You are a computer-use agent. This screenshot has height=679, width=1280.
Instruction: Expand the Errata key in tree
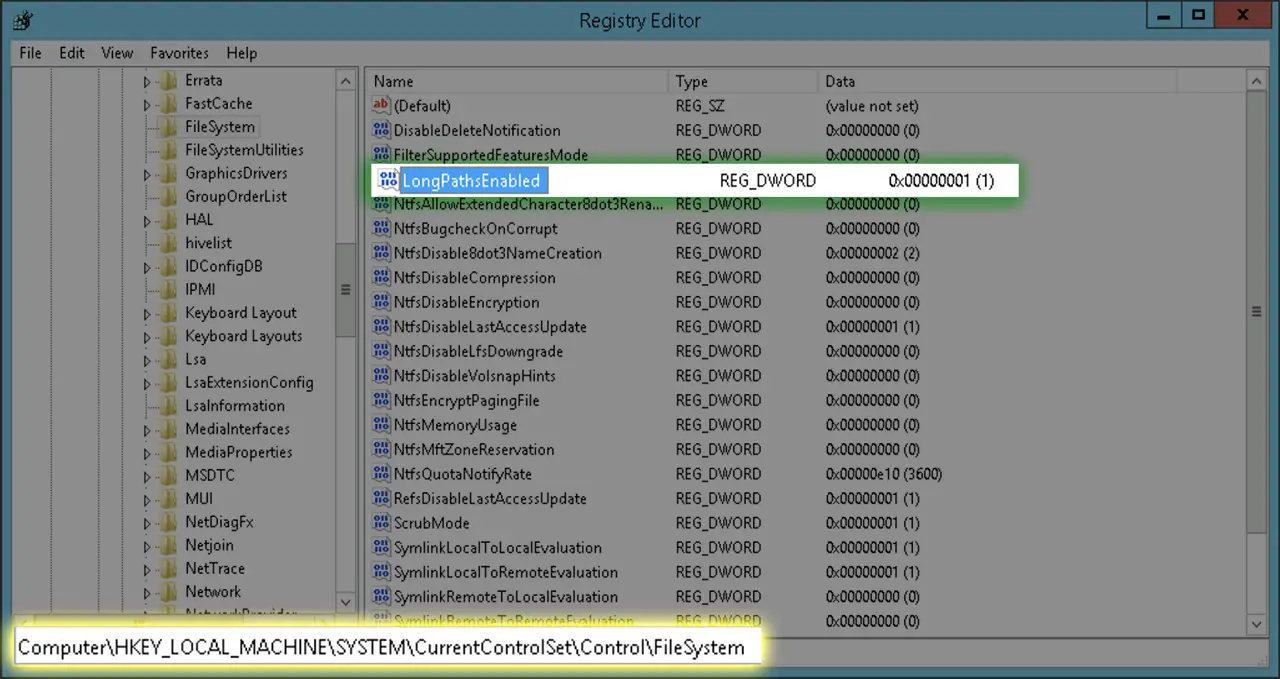pyautogui.click(x=147, y=81)
